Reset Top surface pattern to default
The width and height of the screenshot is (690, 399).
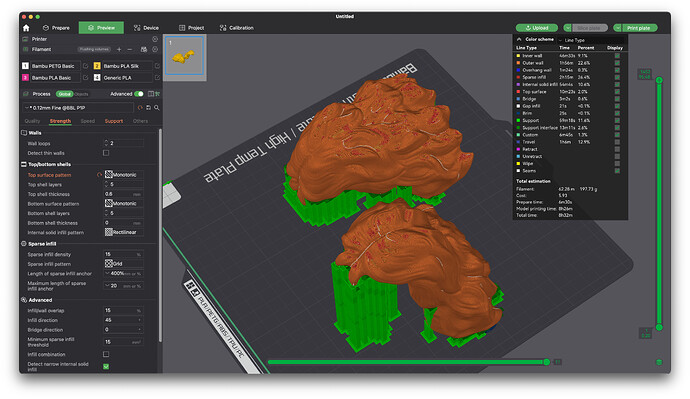click(x=99, y=175)
